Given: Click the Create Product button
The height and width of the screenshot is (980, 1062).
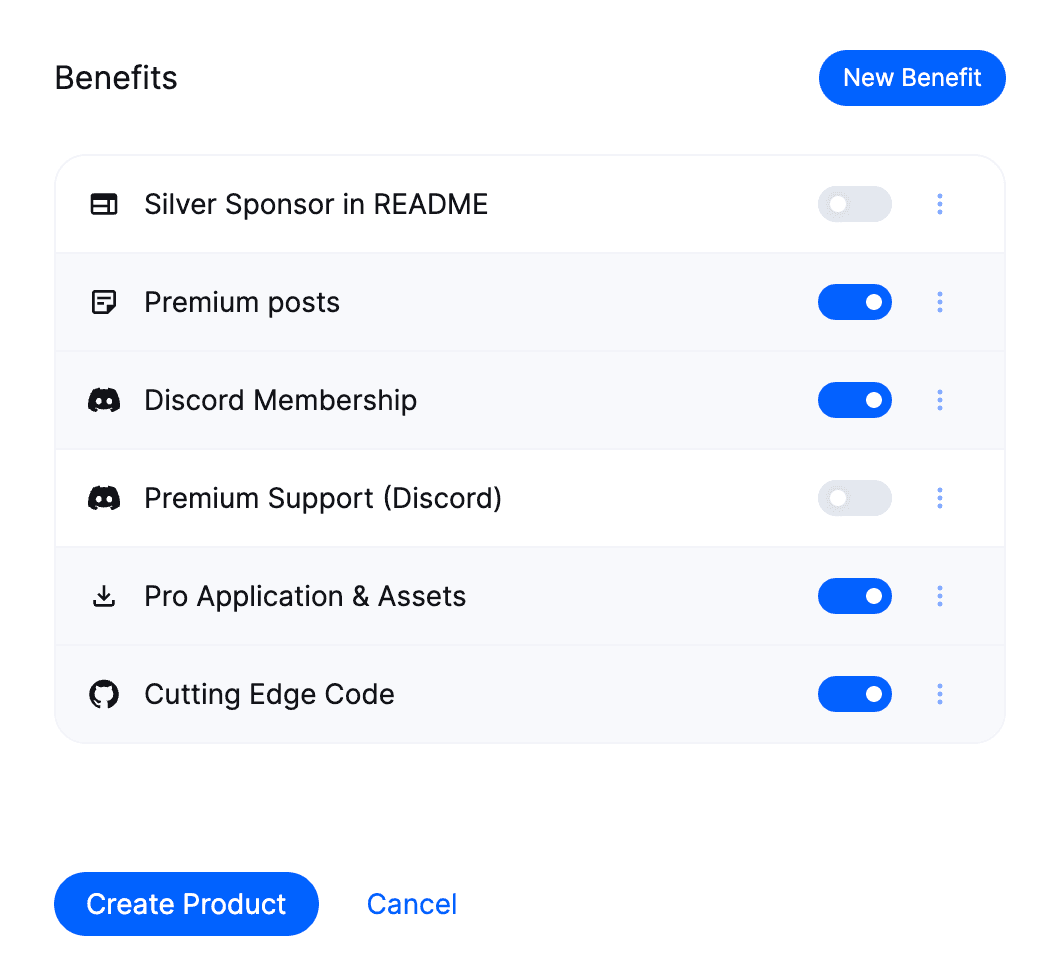Looking at the screenshot, I should [186, 904].
